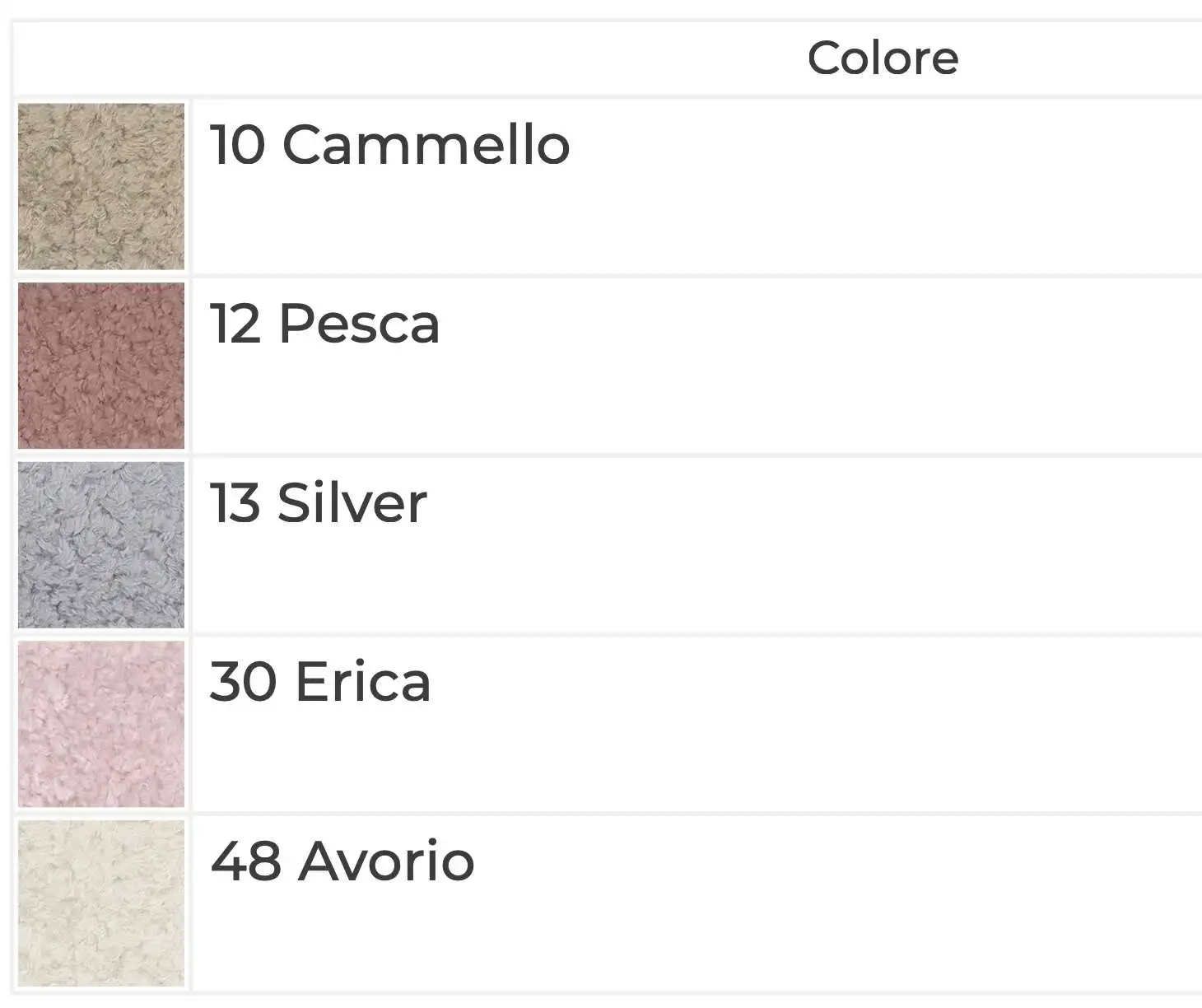
Task: Click the word Cammello
Action: tap(426, 145)
